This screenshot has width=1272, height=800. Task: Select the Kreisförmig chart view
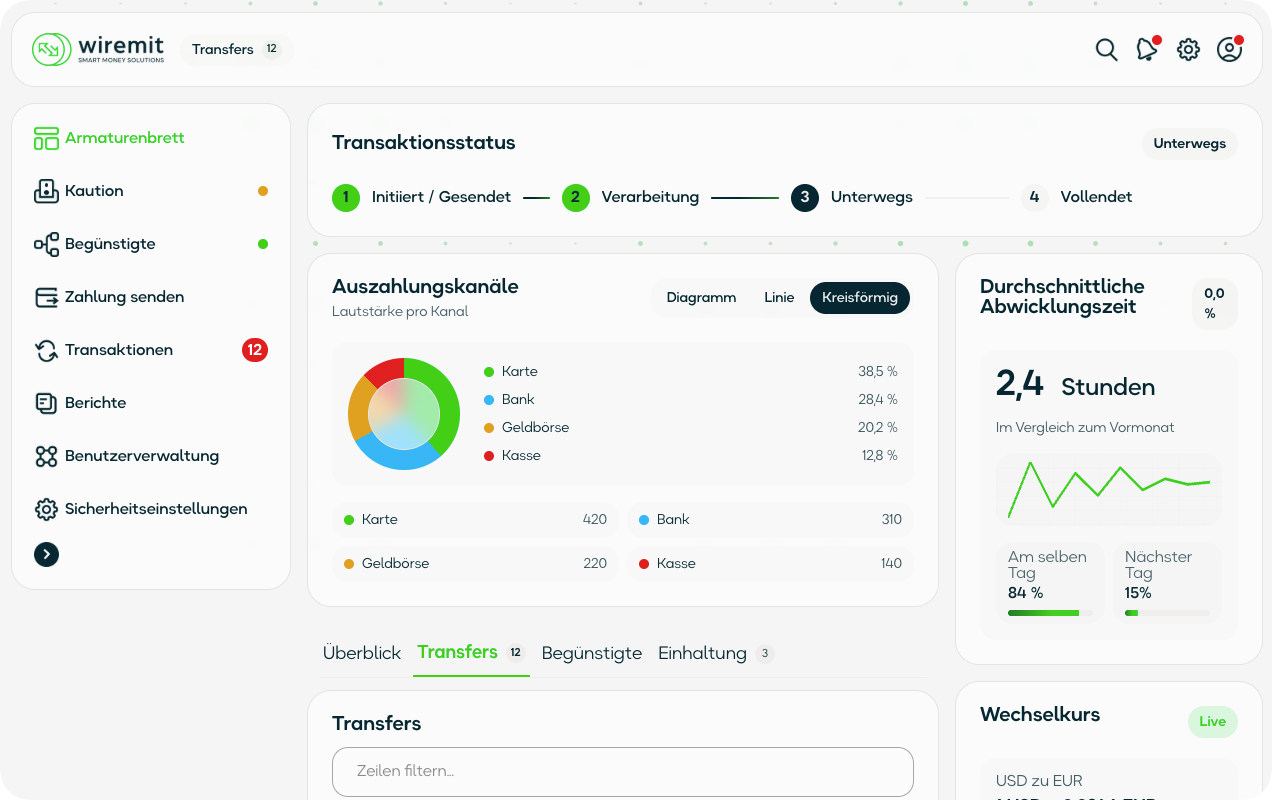pyautogui.click(x=860, y=298)
